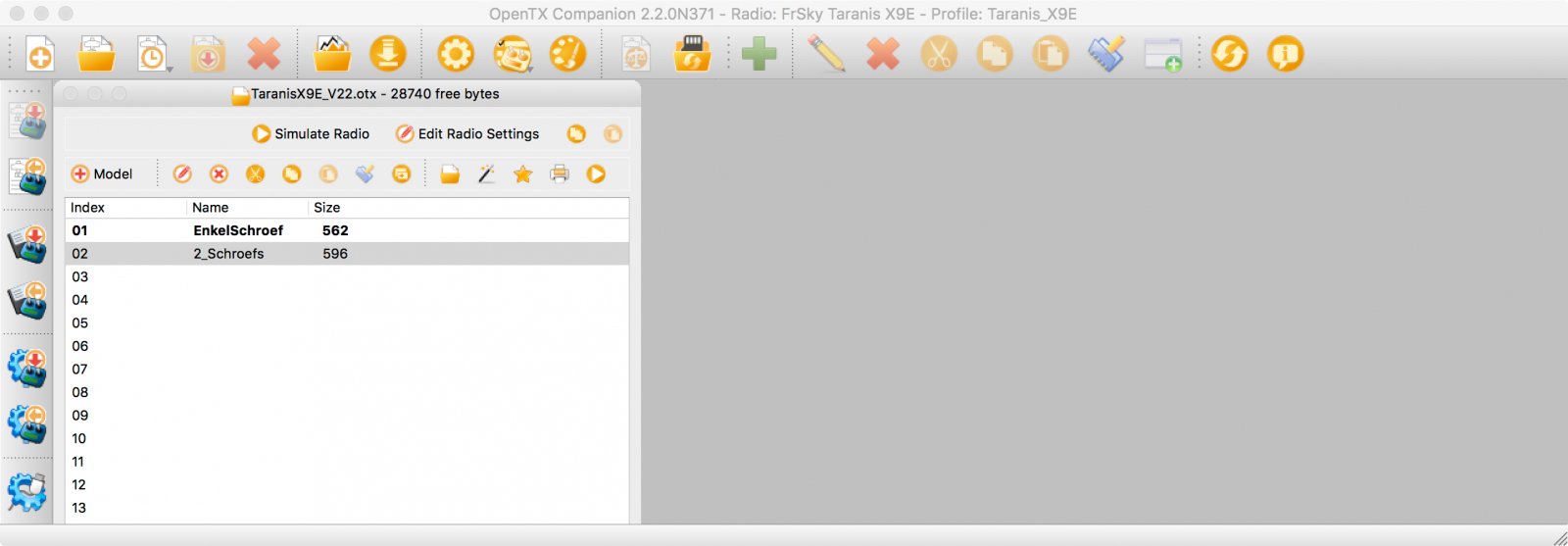Viewport: 1568px width, 546px height.
Task: Select empty model slot 11
Action: tap(347, 462)
